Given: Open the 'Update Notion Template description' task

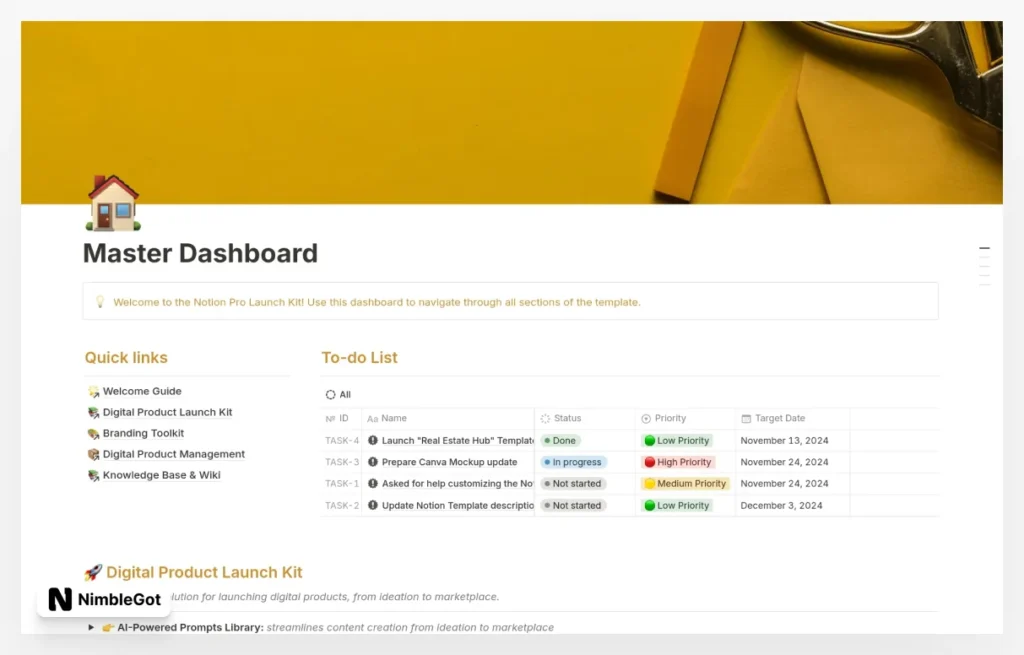Looking at the screenshot, I should (x=457, y=505).
